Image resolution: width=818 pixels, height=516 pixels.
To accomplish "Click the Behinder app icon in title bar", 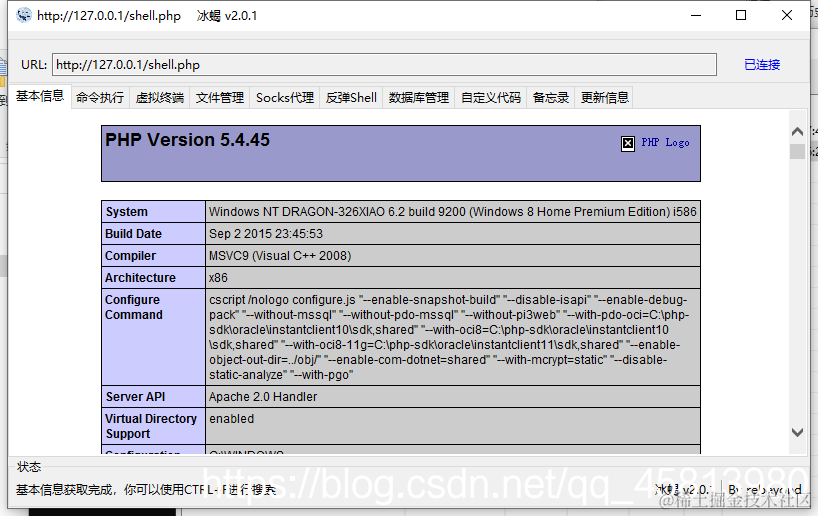I will (x=23, y=15).
